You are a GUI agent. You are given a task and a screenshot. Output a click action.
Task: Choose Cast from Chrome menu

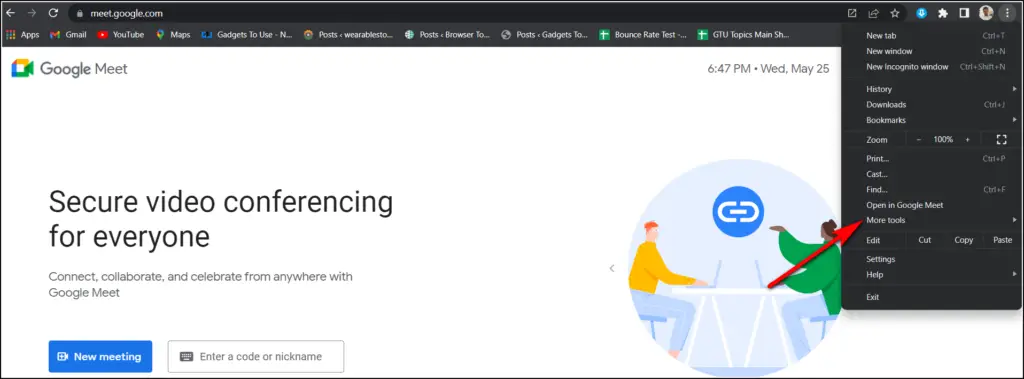point(931,174)
